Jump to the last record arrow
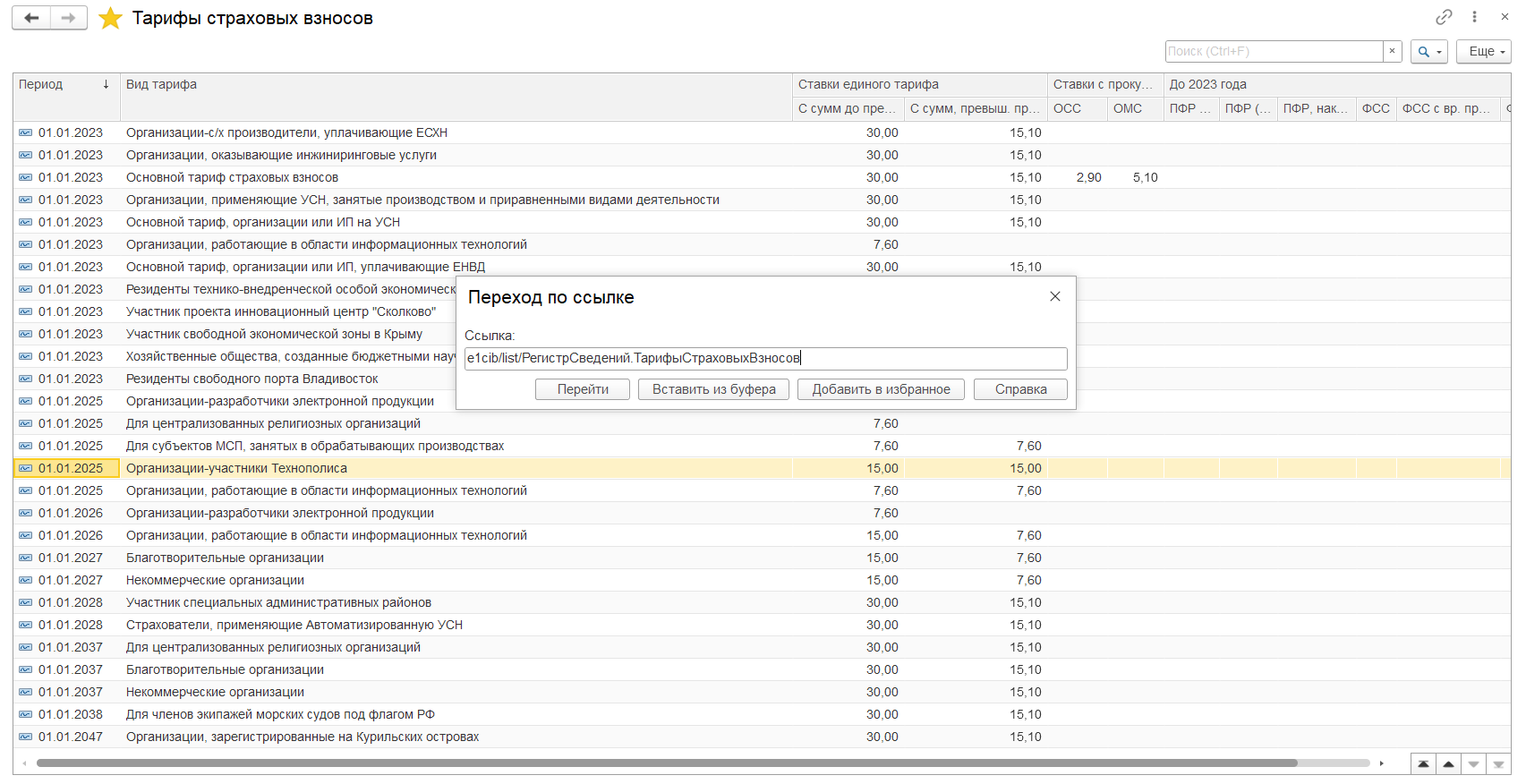Image resolution: width=1526 pixels, height=784 pixels. coord(1498,764)
